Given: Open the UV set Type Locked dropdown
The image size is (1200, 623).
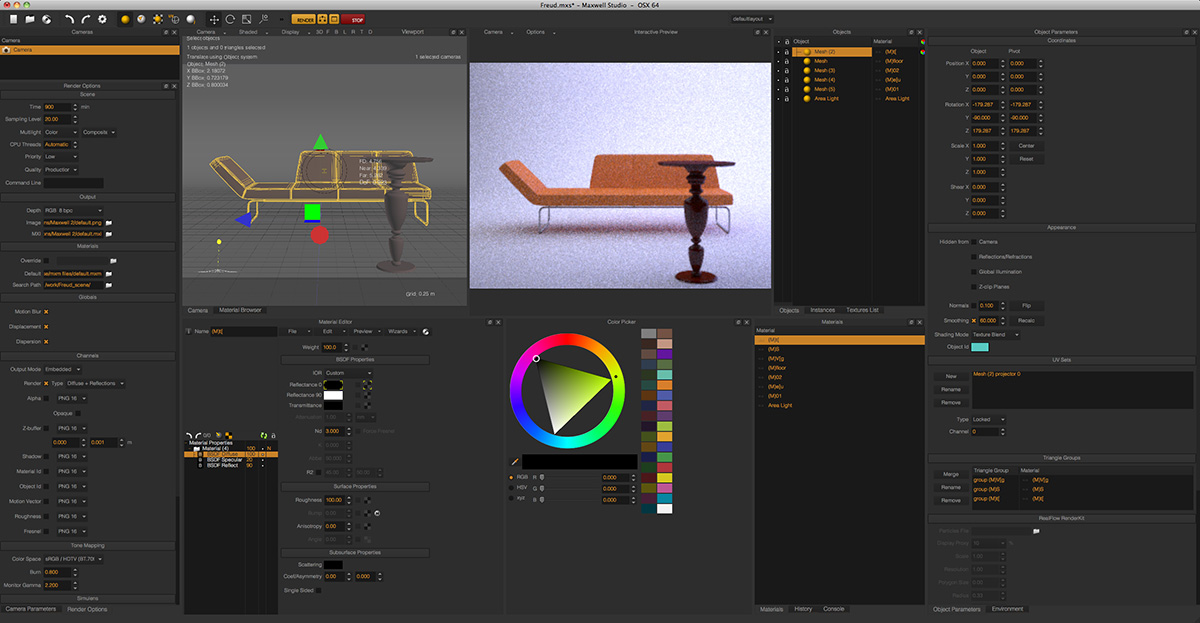Looking at the screenshot, I should tap(989, 420).
